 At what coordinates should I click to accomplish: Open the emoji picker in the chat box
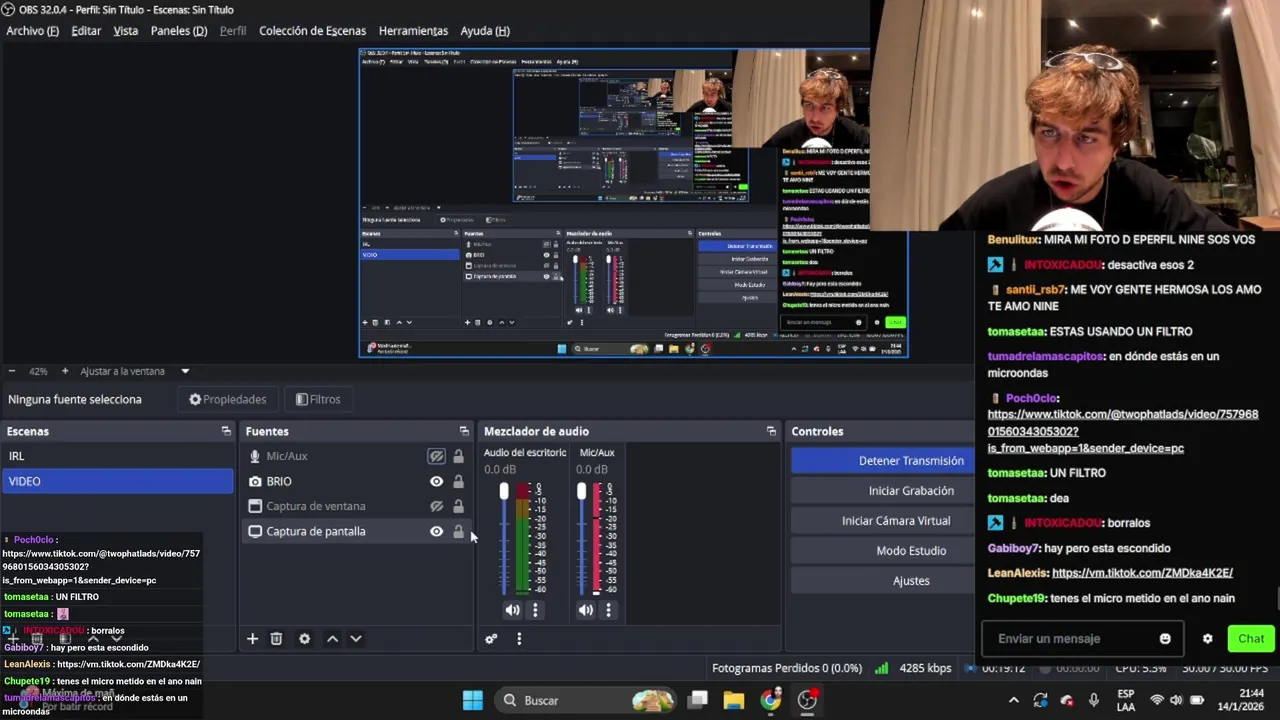click(x=1165, y=639)
